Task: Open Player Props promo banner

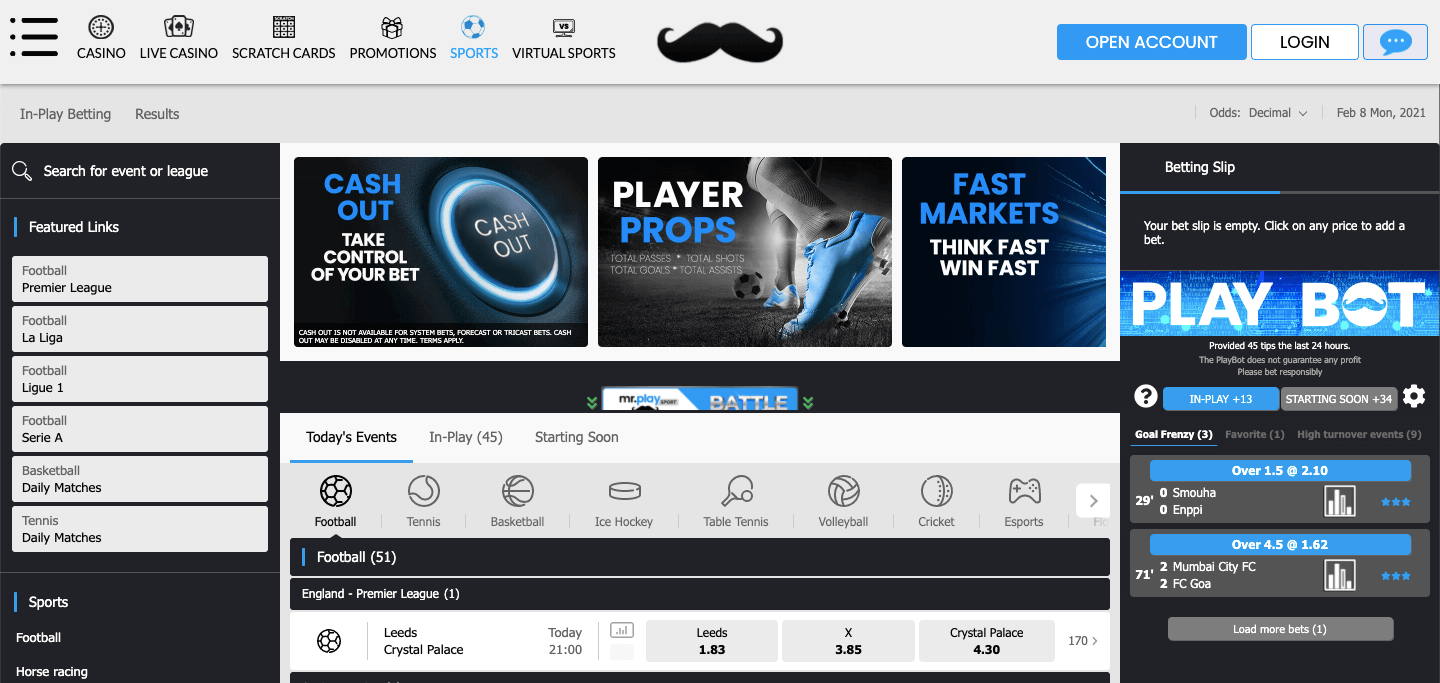Action: 745,252
